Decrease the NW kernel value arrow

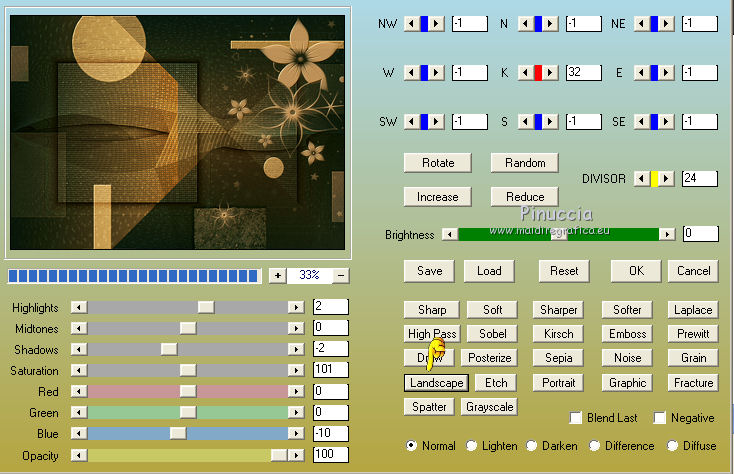411,23
